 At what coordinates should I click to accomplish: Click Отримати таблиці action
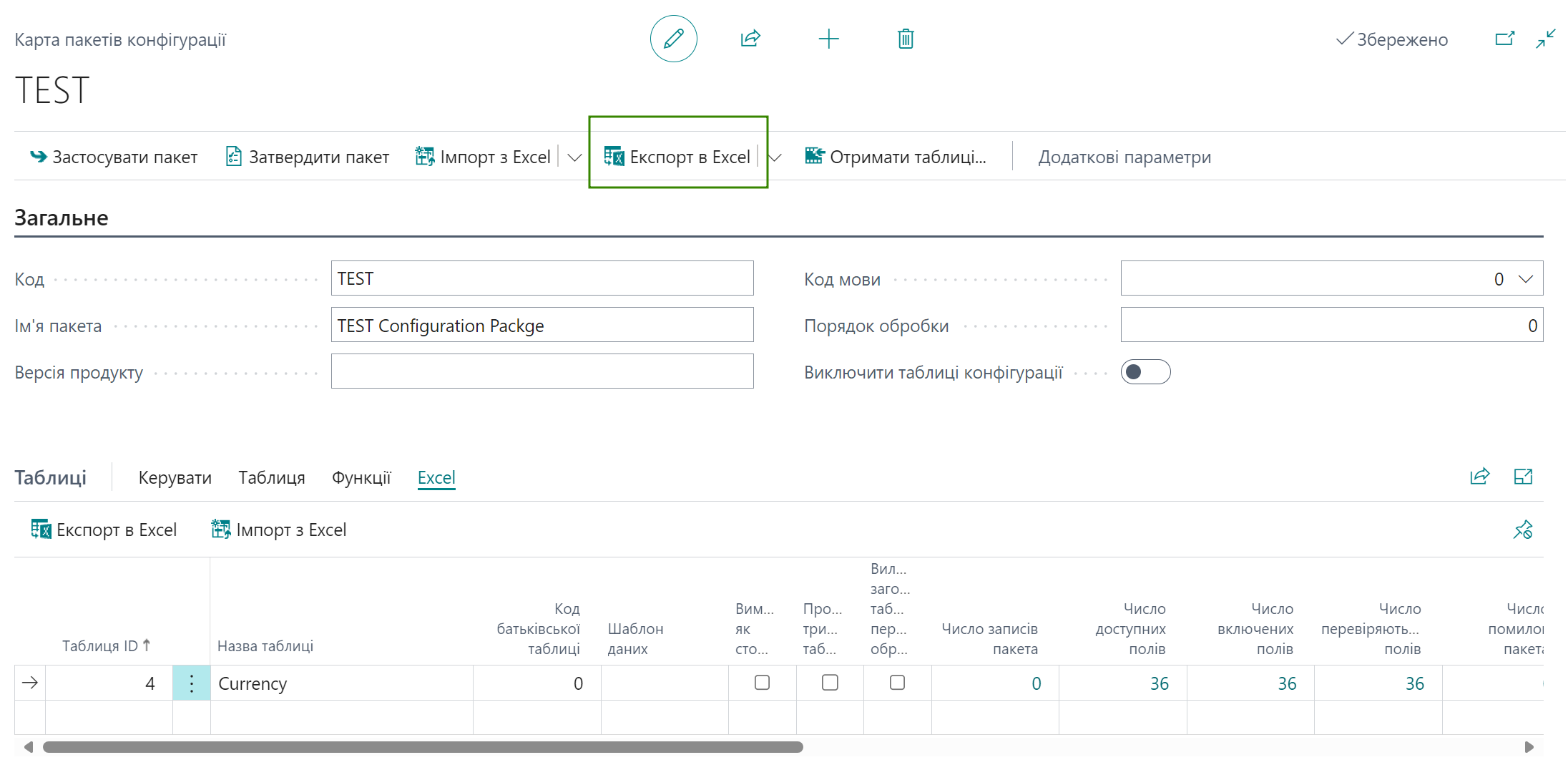(896, 157)
